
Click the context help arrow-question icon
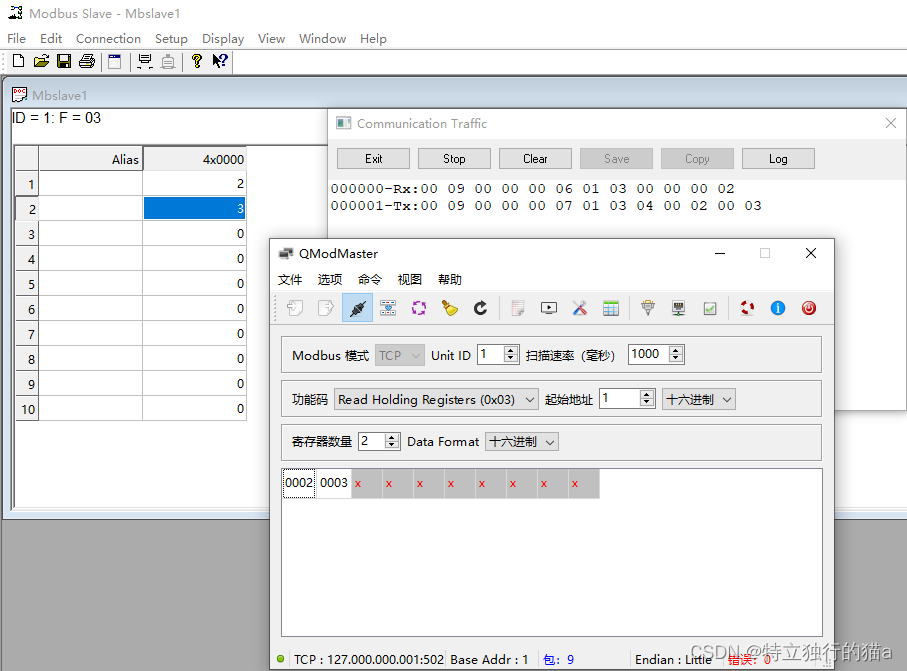[x=220, y=61]
